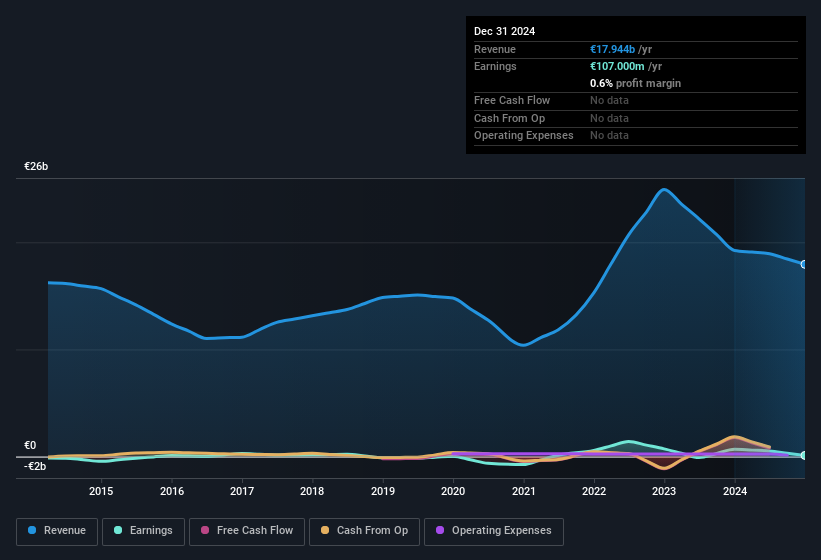821x560 pixels.
Task: Click the 2019 x-axis label
Action: (x=383, y=491)
